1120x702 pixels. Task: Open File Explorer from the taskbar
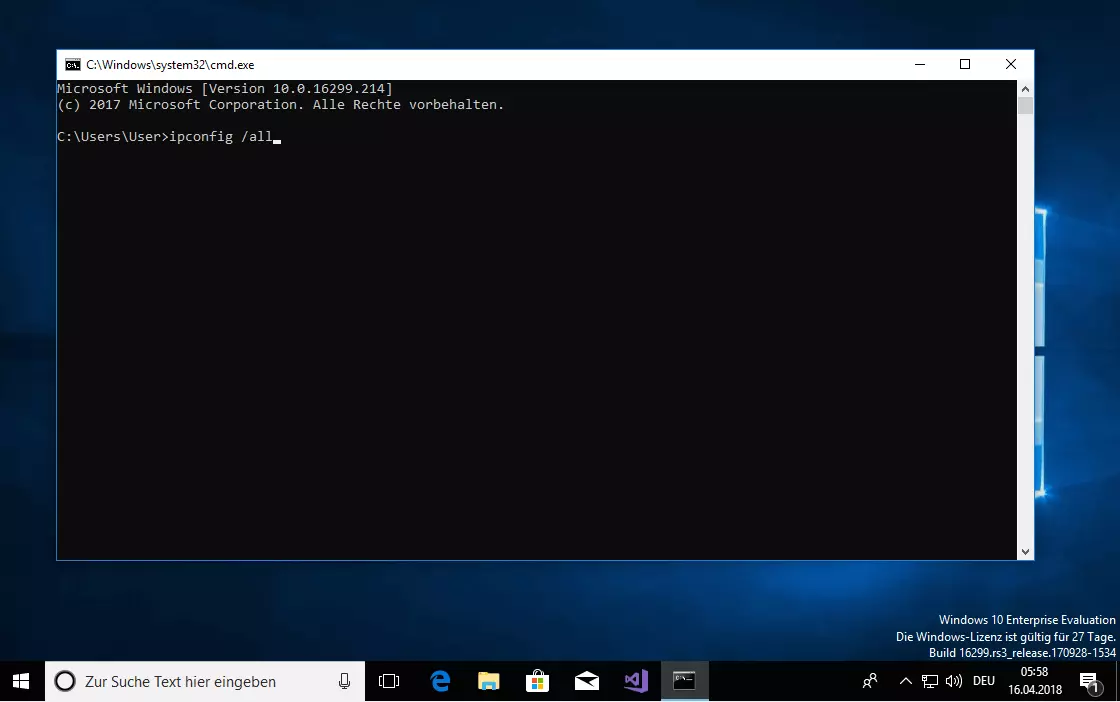[x=489, y=681]
